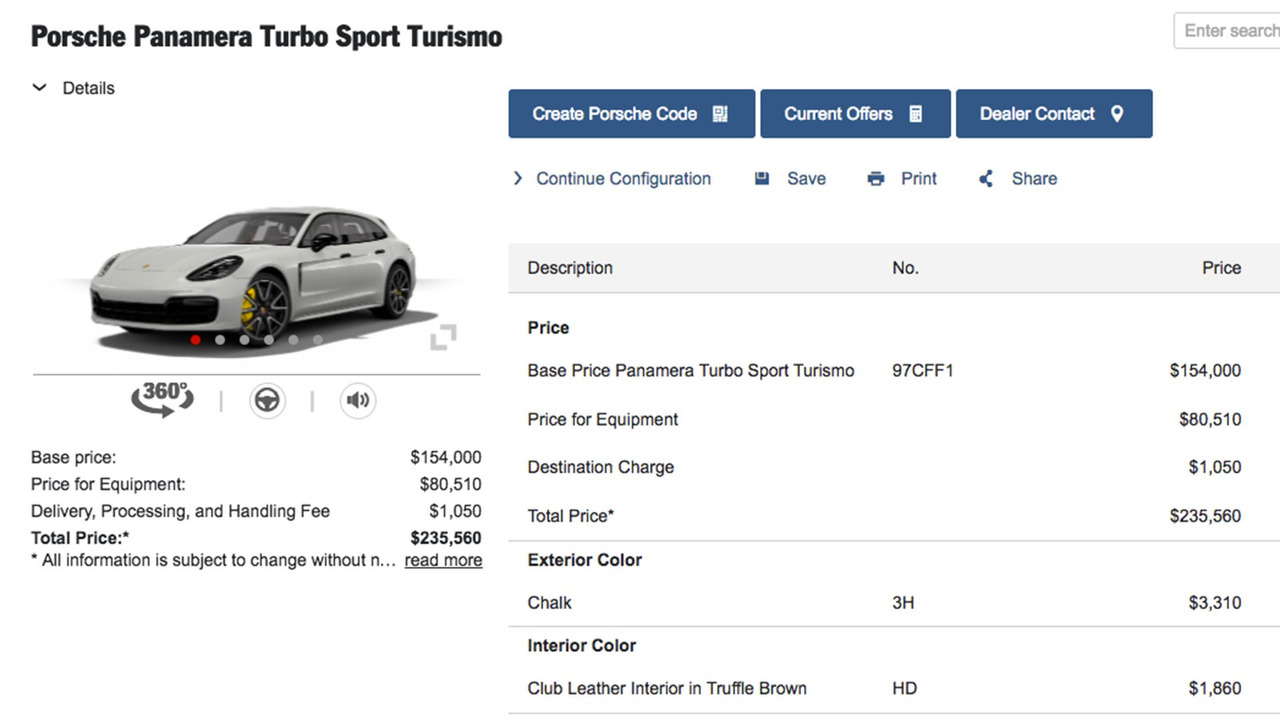Click the Continue Configuration chevron arrow
The width and height of the screenshot is (1280, 720).
click(x=517, y=178)
